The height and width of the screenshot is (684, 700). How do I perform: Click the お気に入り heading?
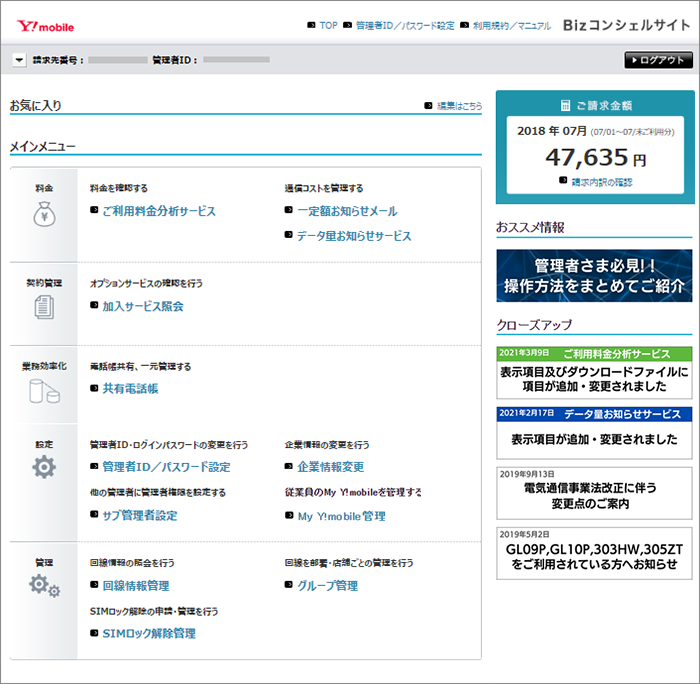pyautogui.click(x=36, y=105)
